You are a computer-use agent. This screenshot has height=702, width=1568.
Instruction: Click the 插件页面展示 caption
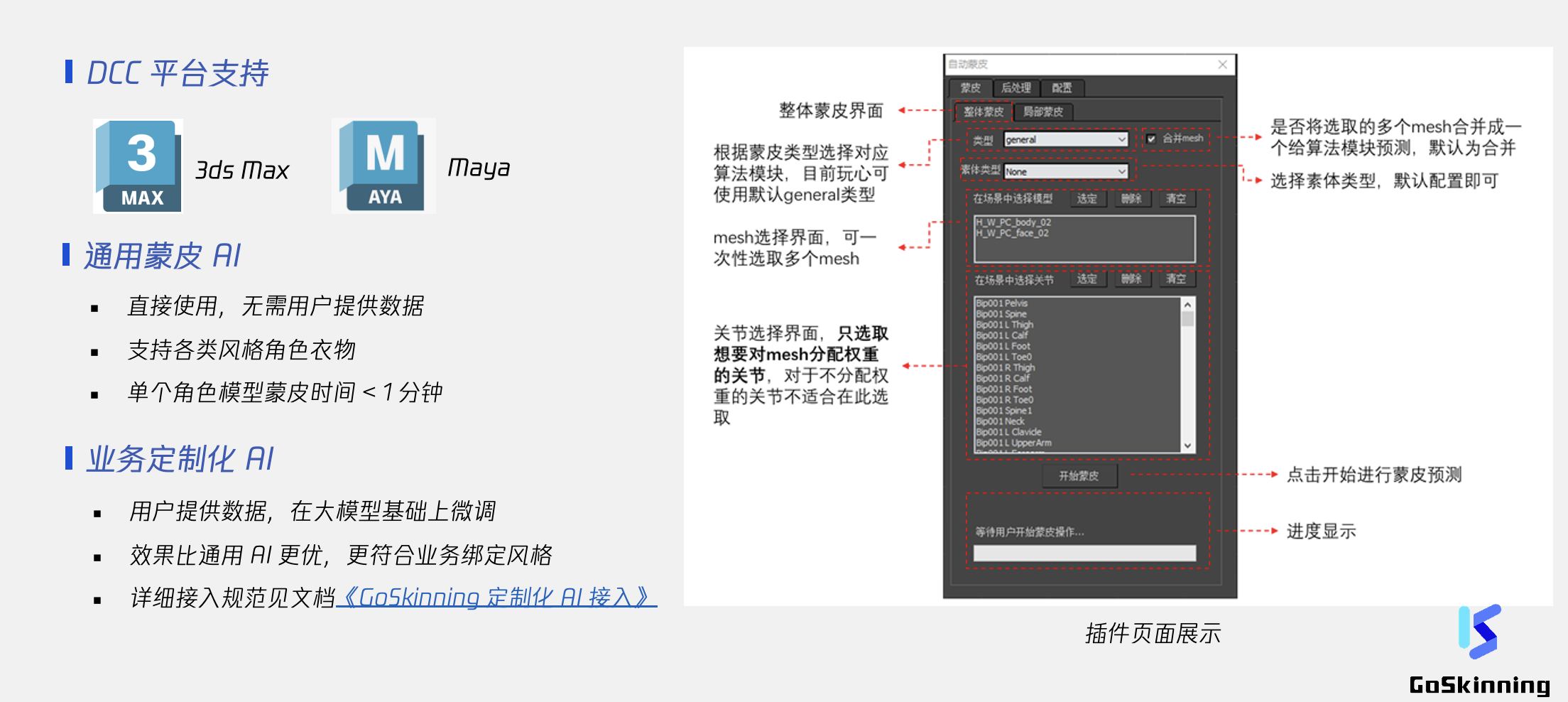tap(1153, 633)
